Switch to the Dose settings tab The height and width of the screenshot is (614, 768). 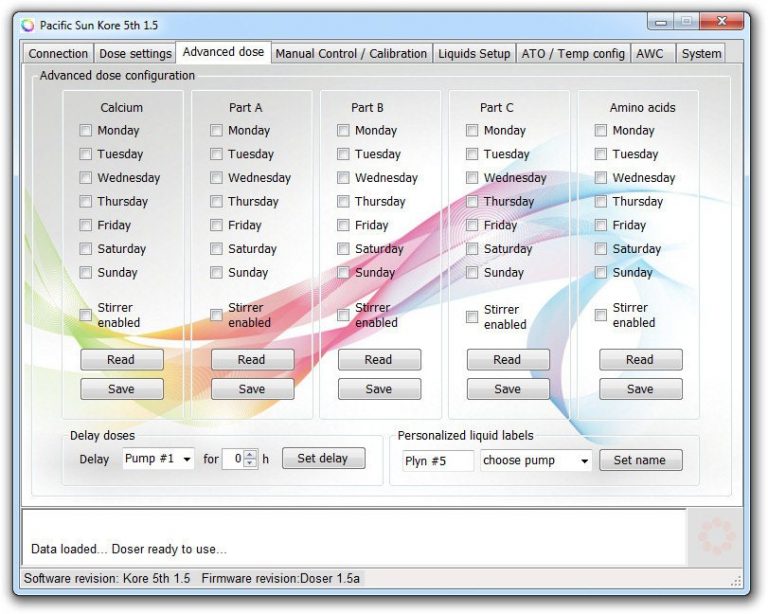tap(135, 54)
